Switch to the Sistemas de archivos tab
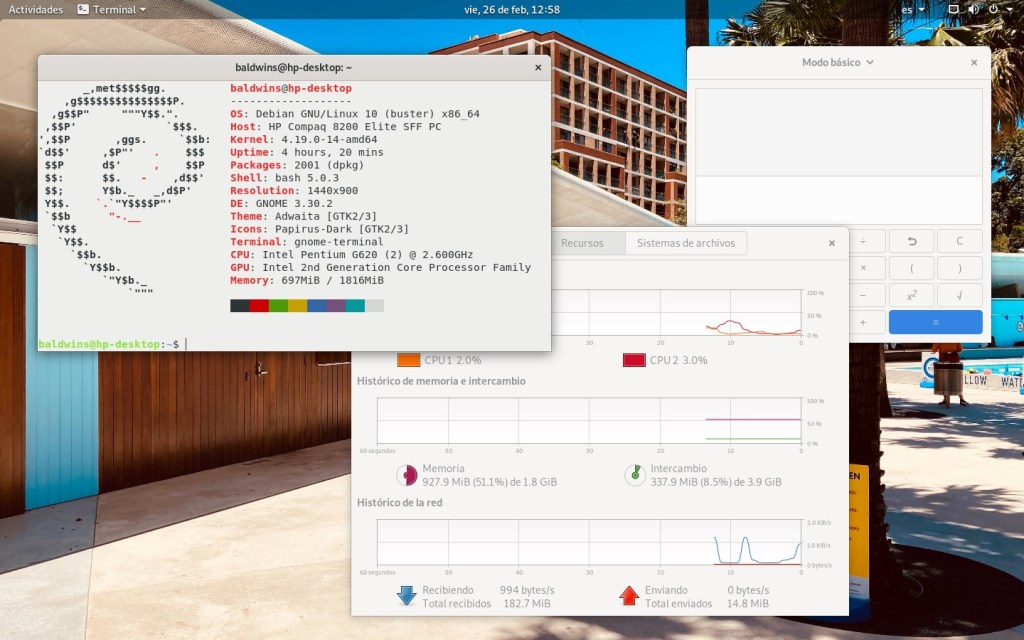This screenshot has width=1024, height=640. (685, 243)
